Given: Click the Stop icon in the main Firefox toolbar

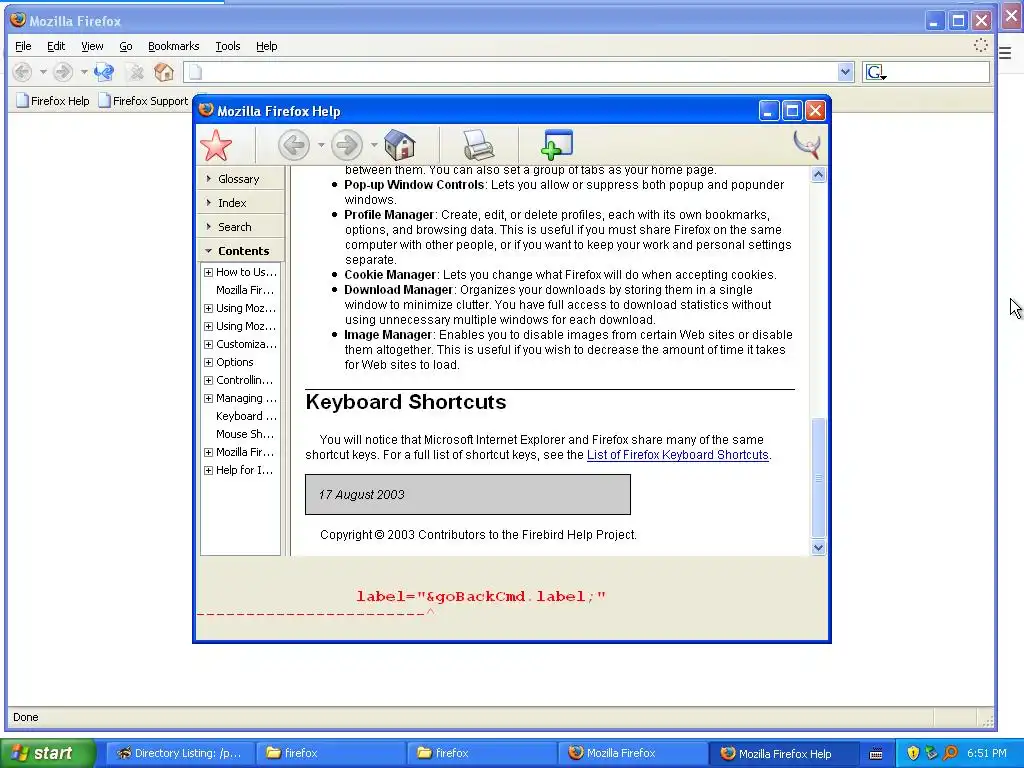Looking at the screenshot, I should click(x=135, y=72).
